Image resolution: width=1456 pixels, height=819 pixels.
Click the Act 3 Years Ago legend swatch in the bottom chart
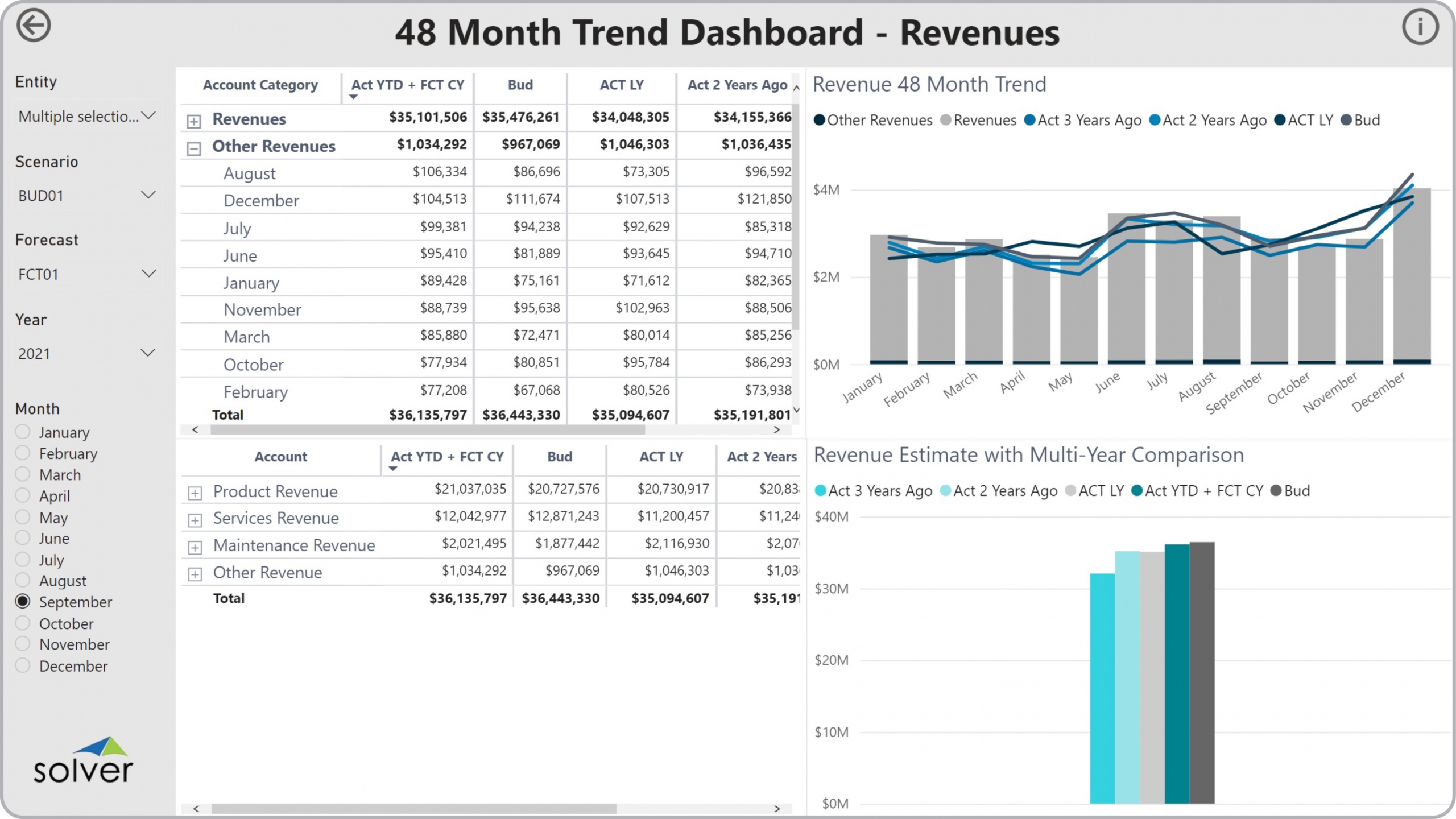click(820, 490)
